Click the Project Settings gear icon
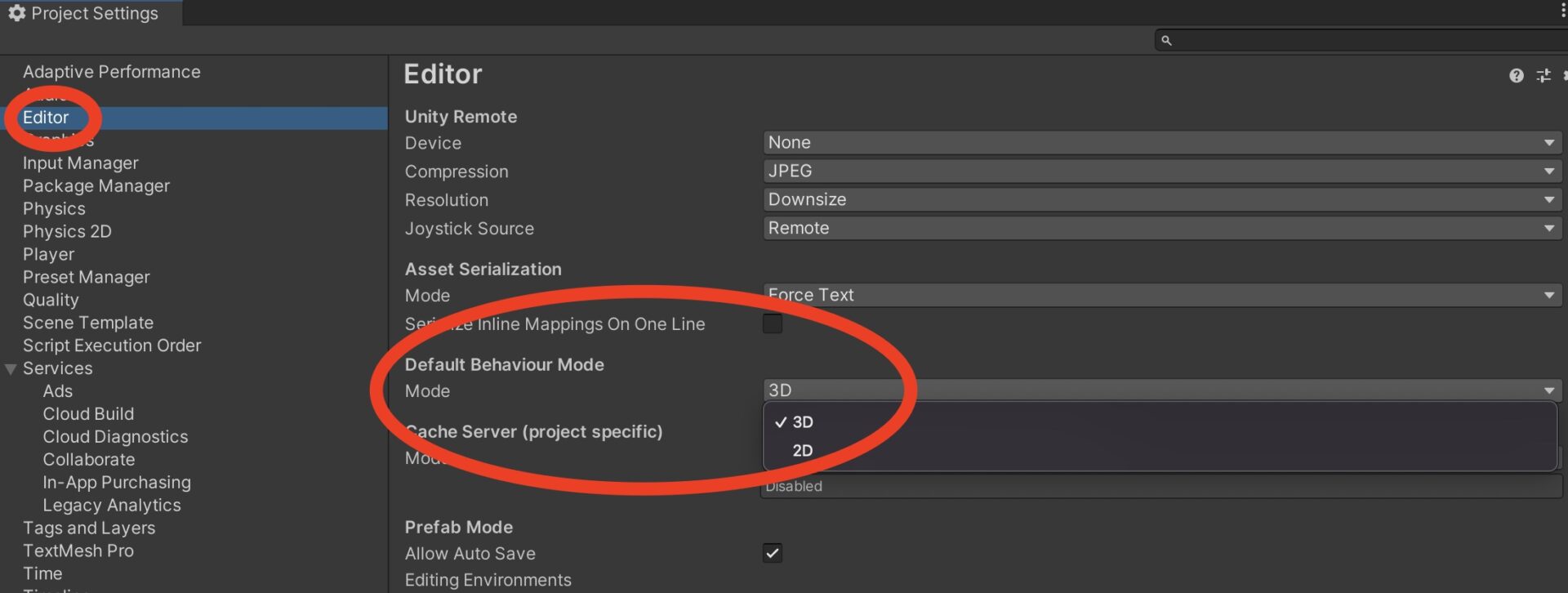The height and width of the screenshot is (593, 1568). coord(16,13)
